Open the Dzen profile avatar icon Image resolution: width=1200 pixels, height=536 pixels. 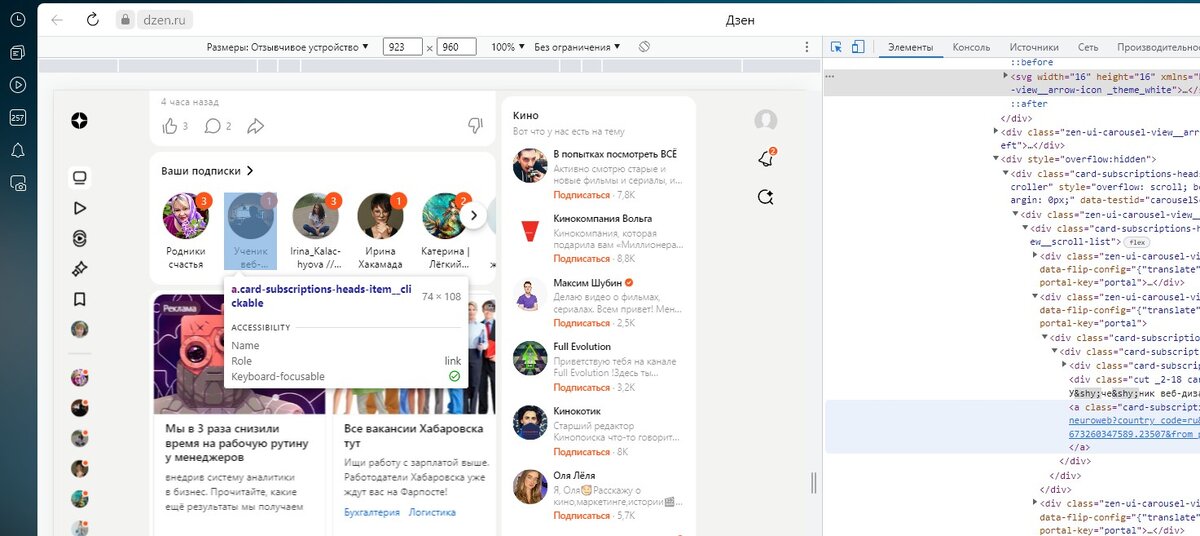pos(766,121)
